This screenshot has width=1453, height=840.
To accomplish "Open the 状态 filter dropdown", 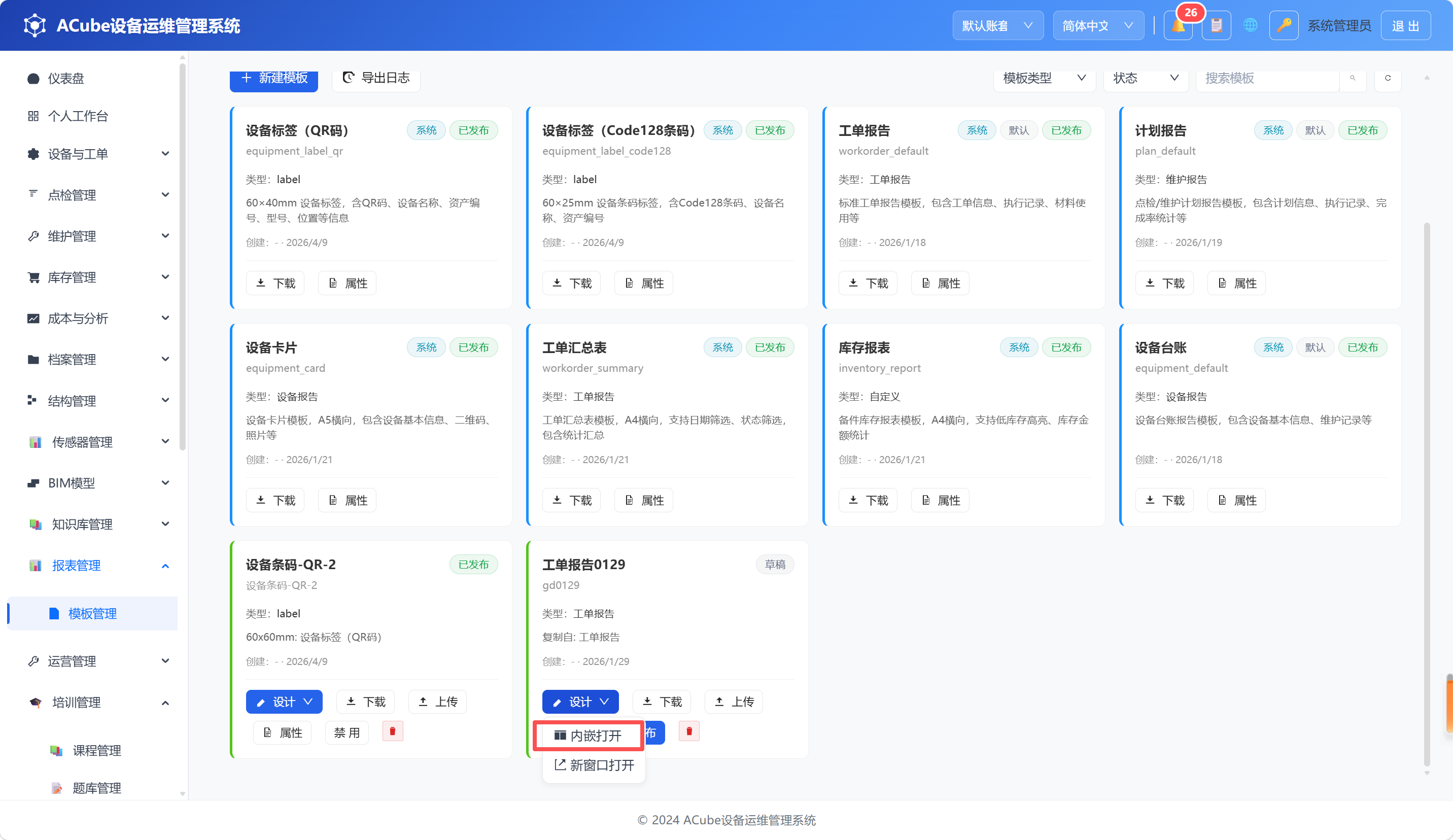I will point(1146,78).
